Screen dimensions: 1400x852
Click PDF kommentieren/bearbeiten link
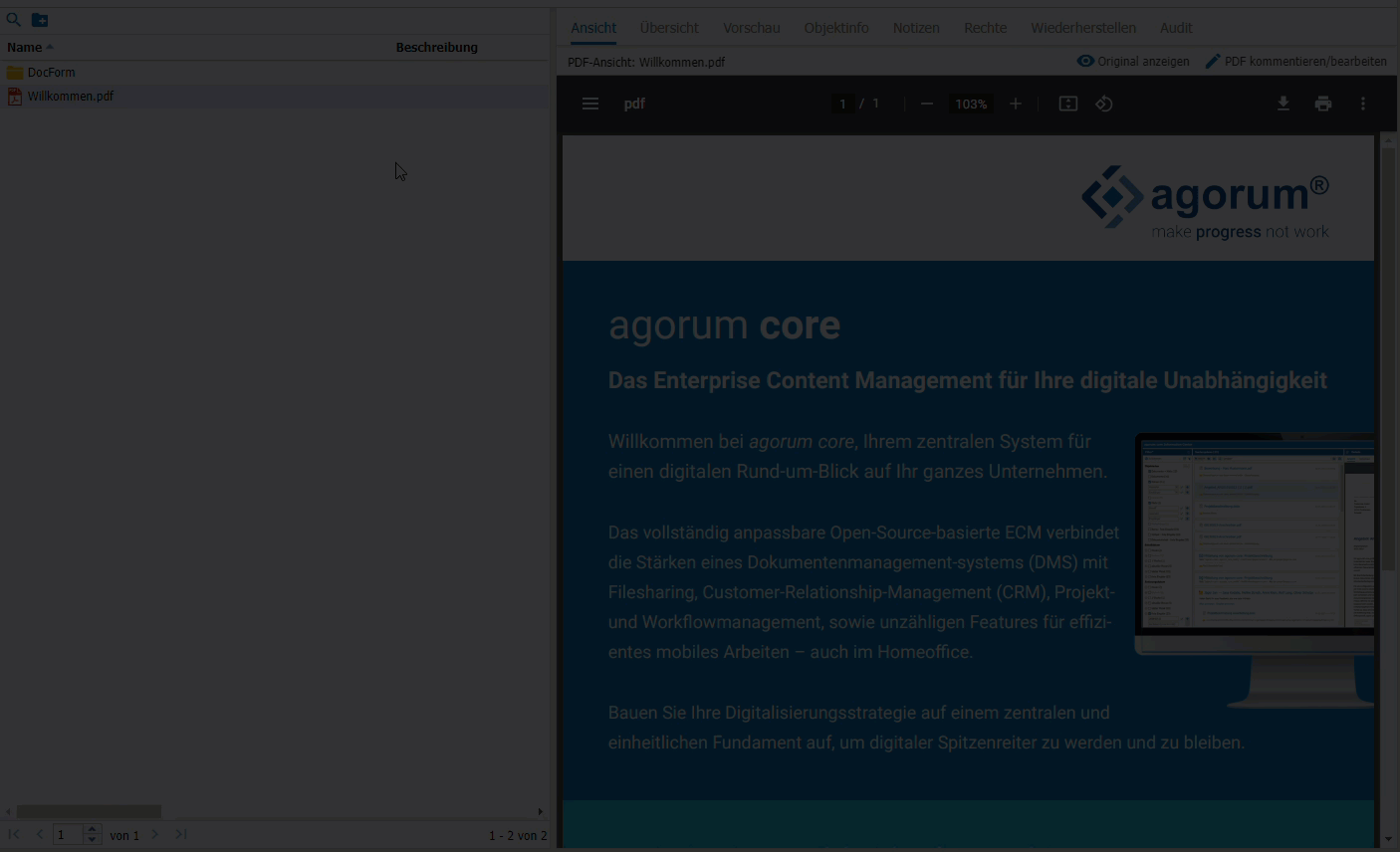pyautogui.click(x=1295, y=62)
